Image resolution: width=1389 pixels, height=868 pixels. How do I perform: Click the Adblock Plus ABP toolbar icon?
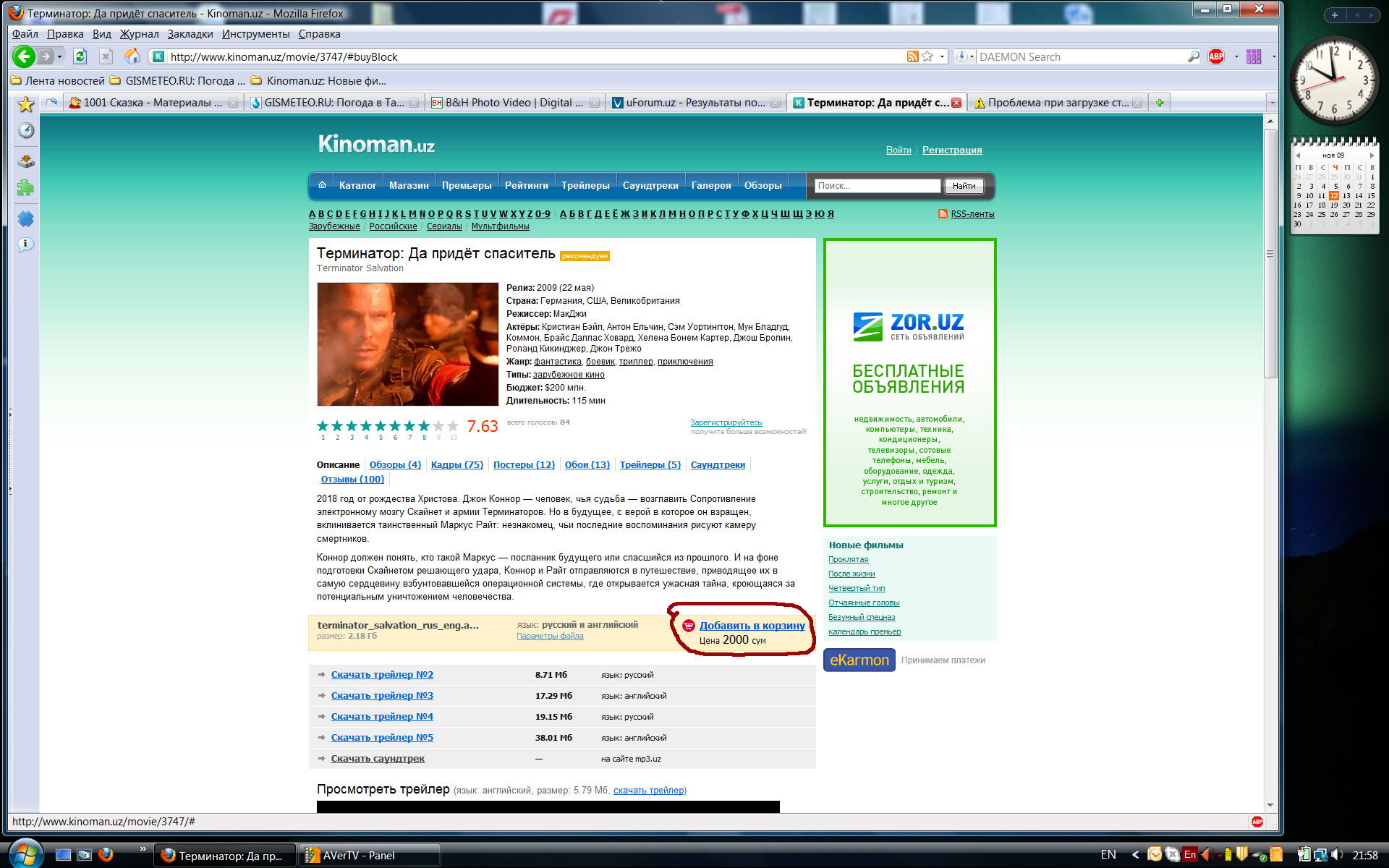point(1216,56)
